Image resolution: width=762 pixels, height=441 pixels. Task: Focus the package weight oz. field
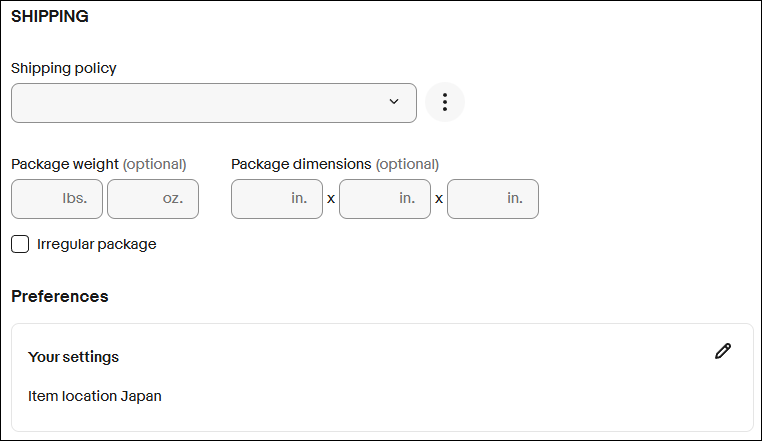point(153,199)
